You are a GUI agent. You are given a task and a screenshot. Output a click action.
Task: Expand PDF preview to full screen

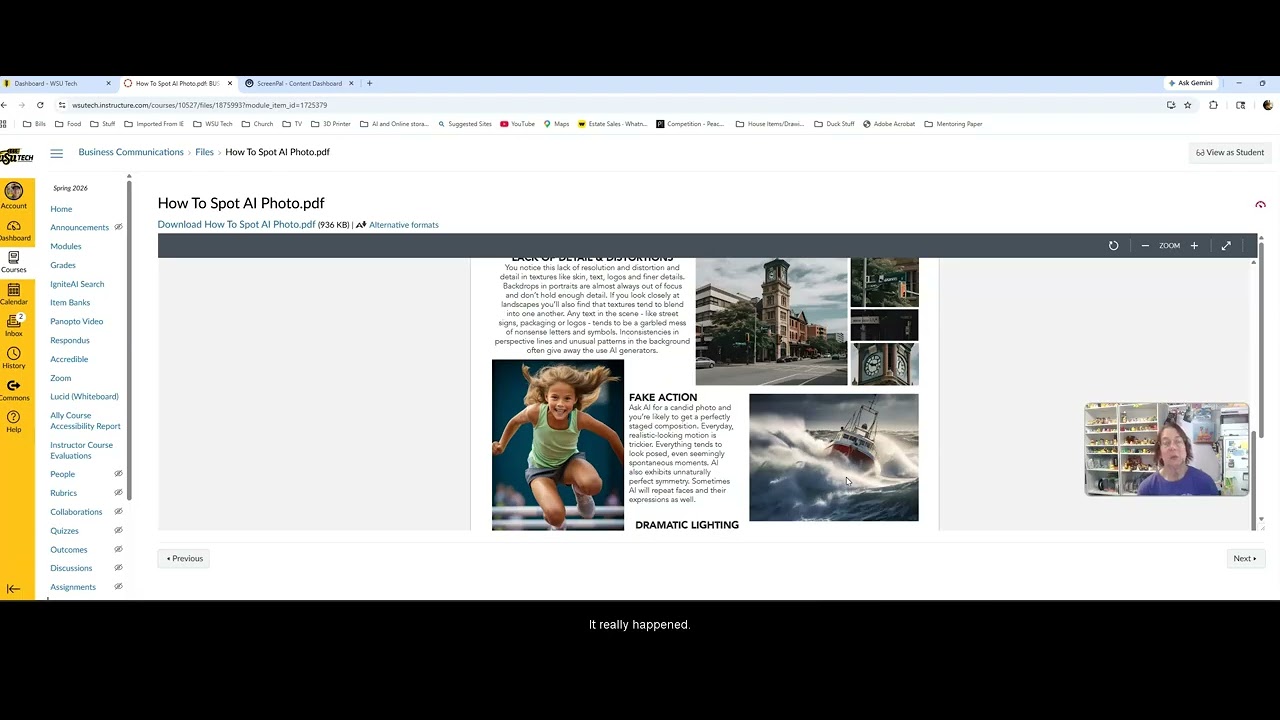click(x=1226, y=246)
